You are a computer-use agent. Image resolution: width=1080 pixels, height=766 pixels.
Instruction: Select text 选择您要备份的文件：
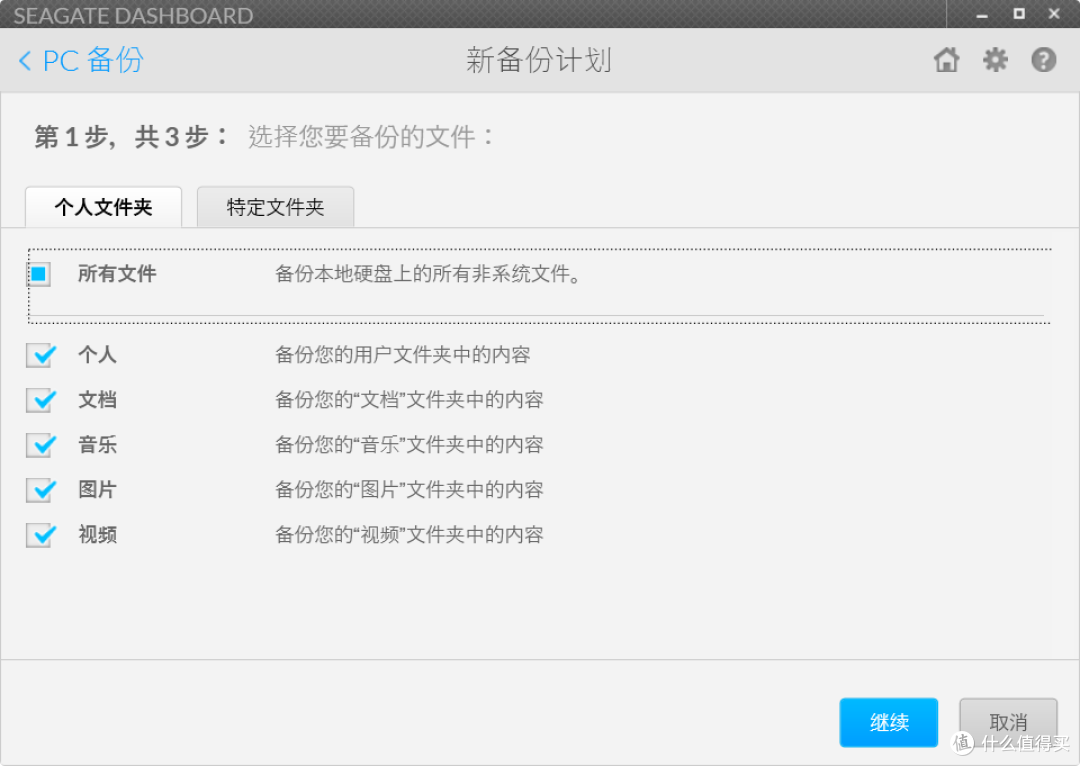(372, 136)
